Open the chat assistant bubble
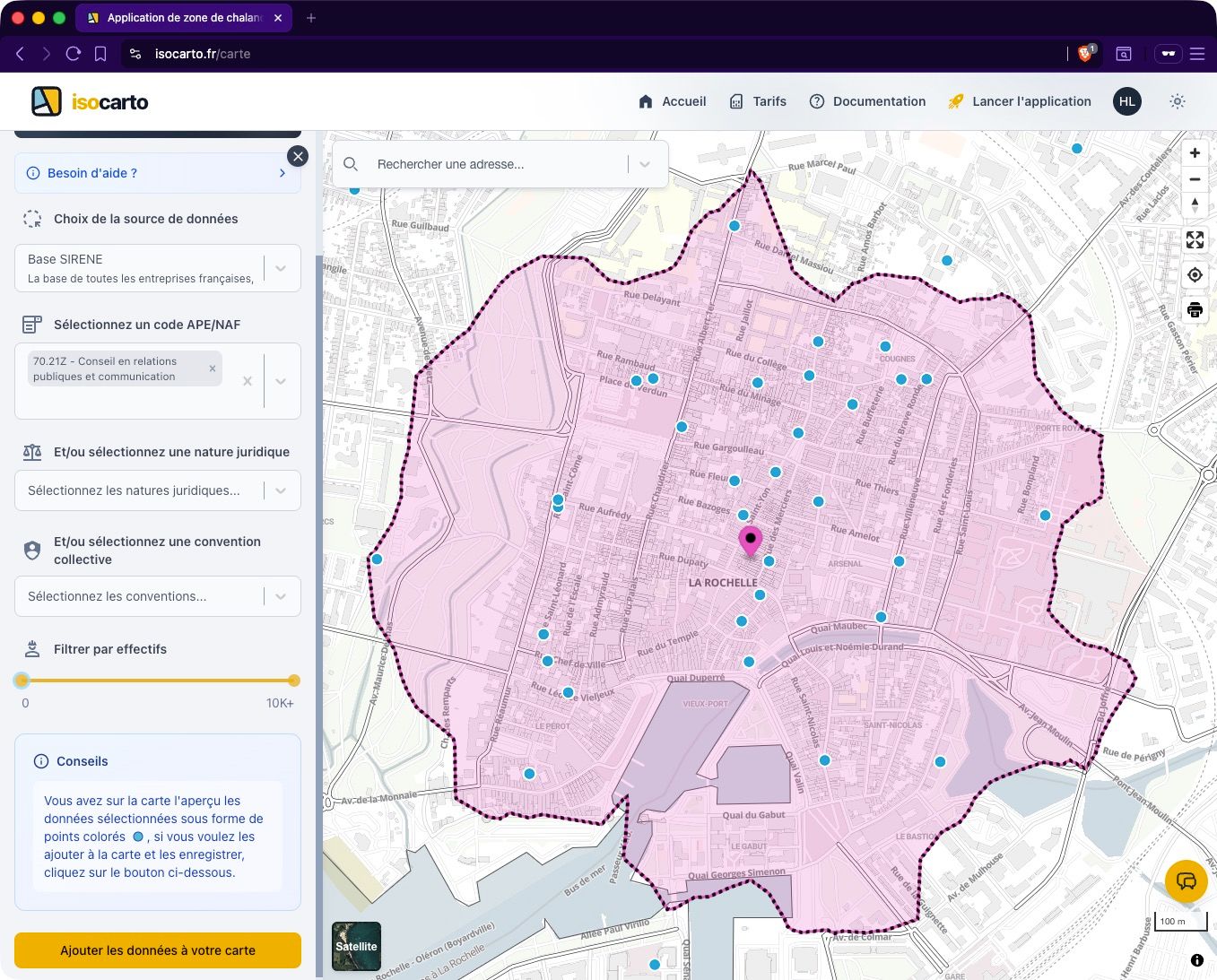 [x=1186, y=881]
